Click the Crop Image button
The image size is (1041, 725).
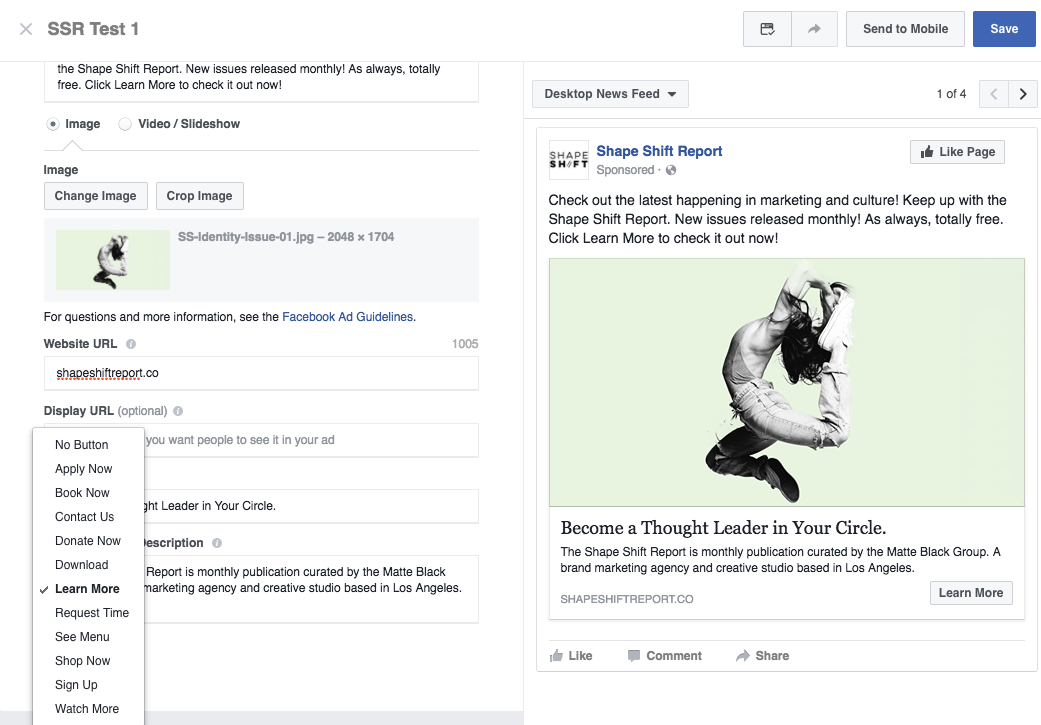[x=200, y=196]
